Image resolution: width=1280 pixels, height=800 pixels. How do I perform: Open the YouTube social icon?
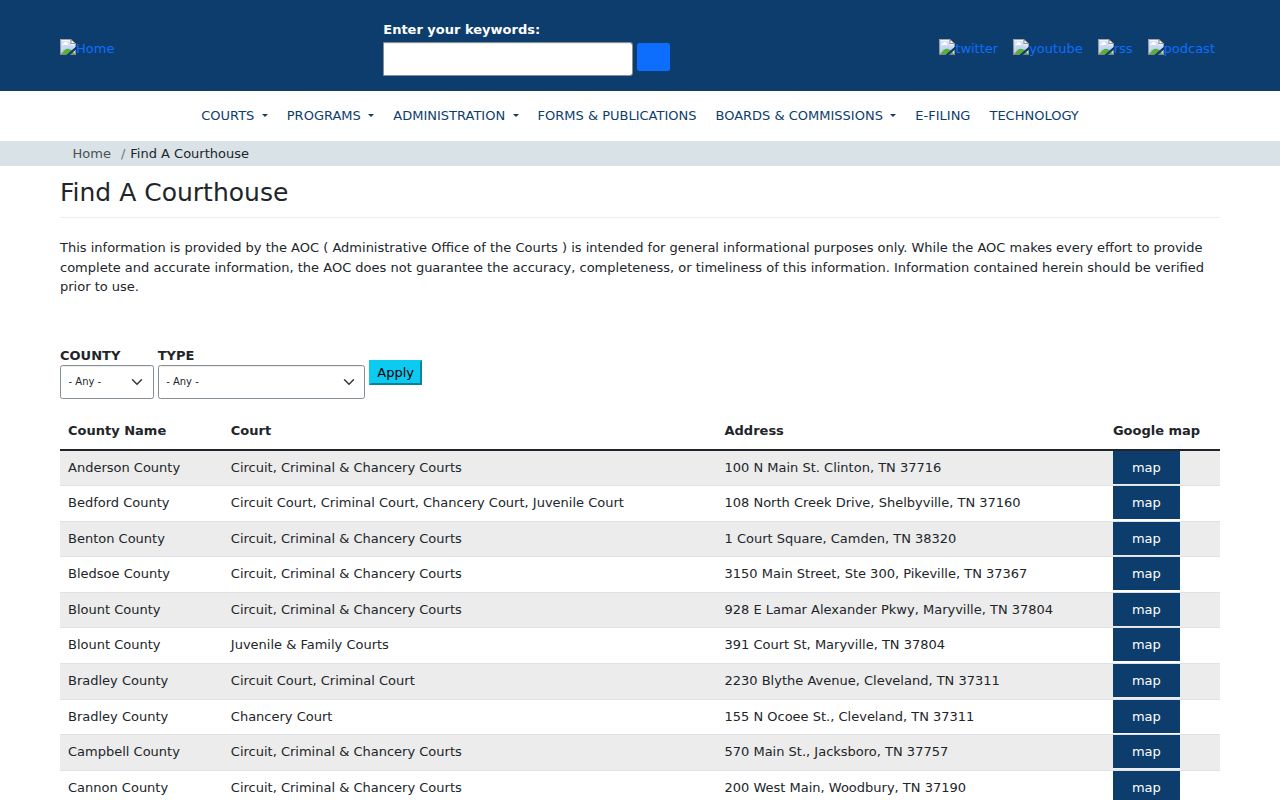point(1047,48)
